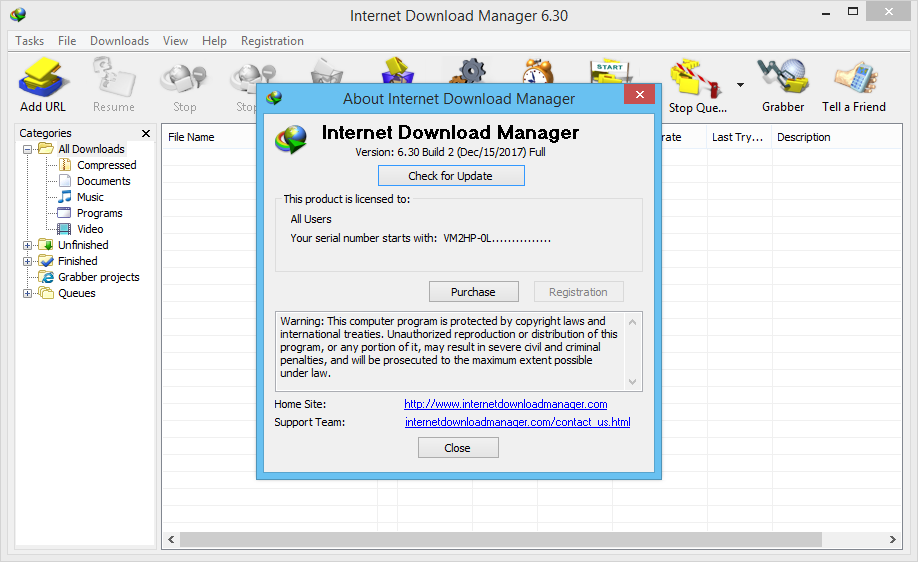The height and width of the screenshot is (562, 918).
Task: Click the Stop Queue toolbar icon
Action: point(697,78)
